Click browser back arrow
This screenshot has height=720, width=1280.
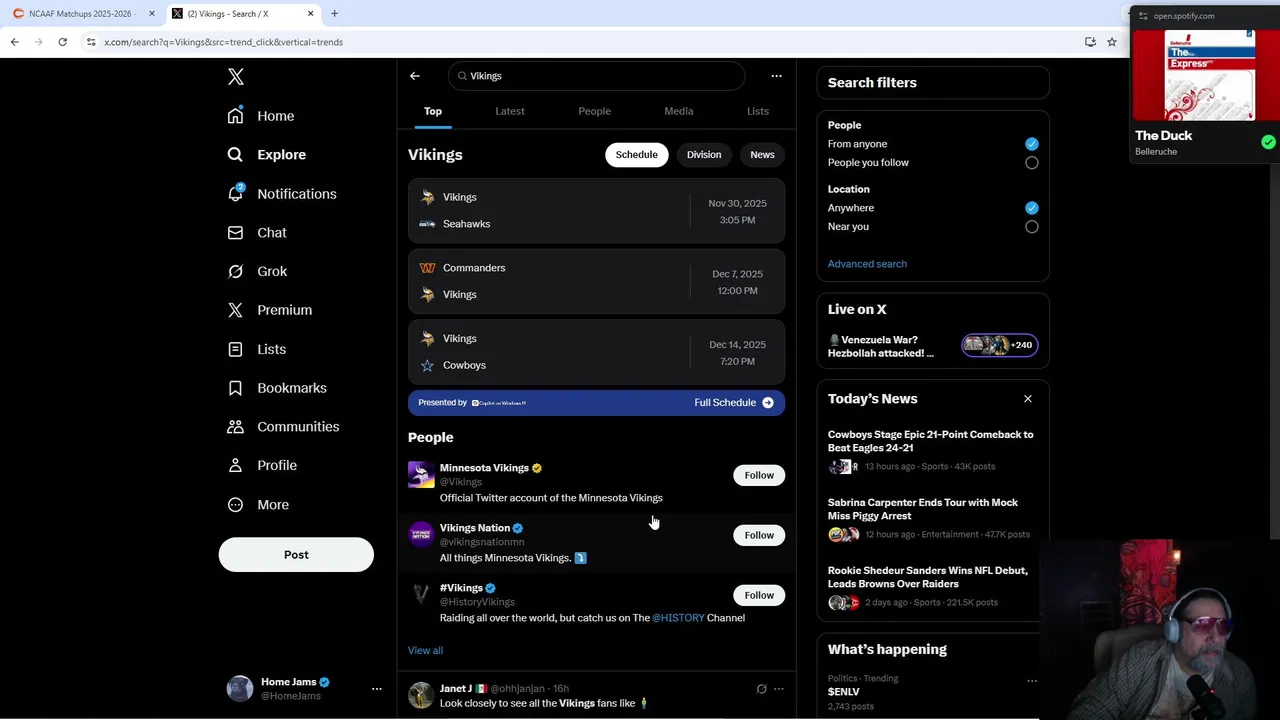[14, 42]
